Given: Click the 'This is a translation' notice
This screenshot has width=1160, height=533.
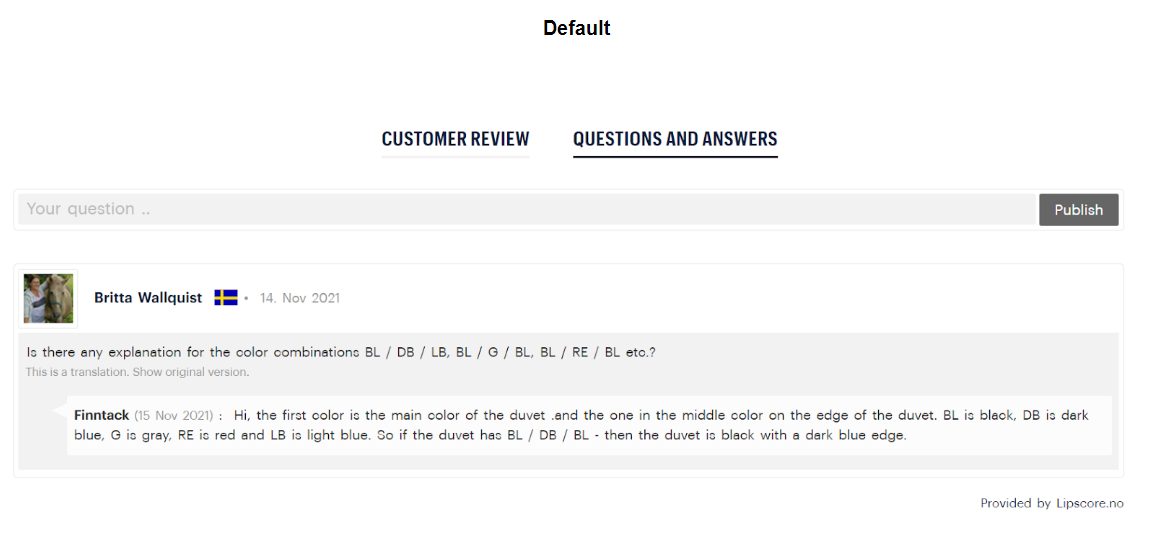Looking at the screenshot, I should click(77, 372).
